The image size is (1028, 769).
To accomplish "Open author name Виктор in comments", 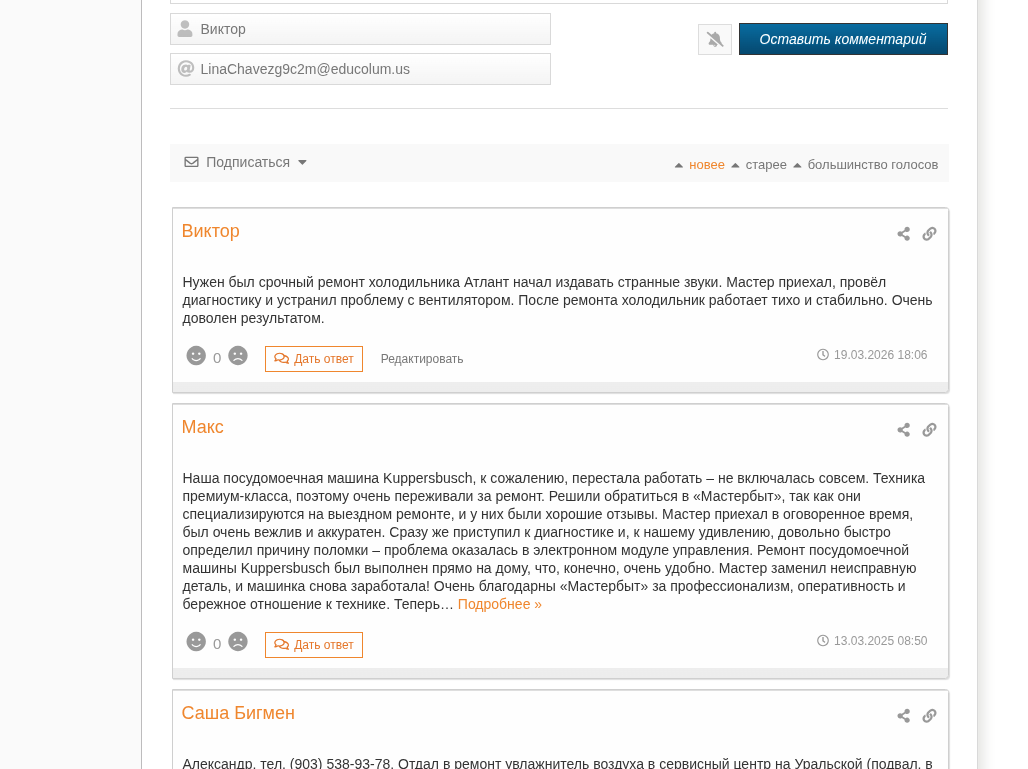I will click(x=210, y=231).
